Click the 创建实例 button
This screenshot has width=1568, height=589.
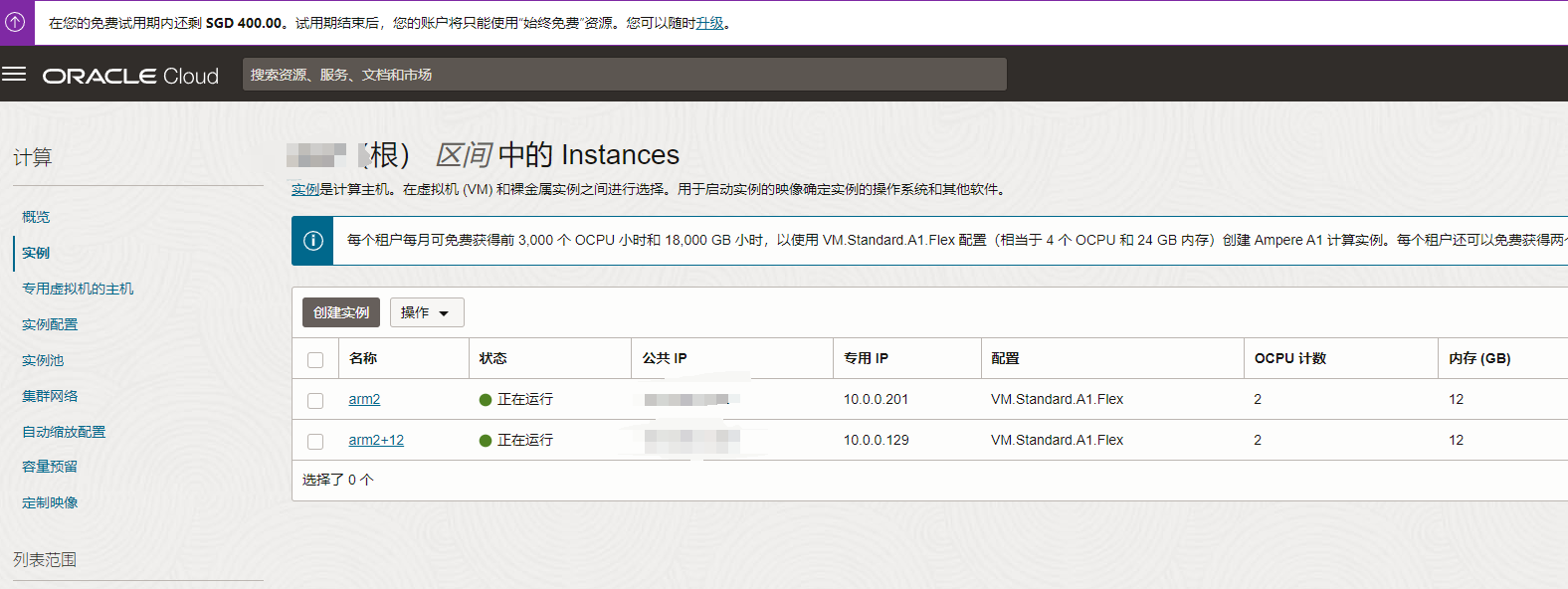point(341,312)
